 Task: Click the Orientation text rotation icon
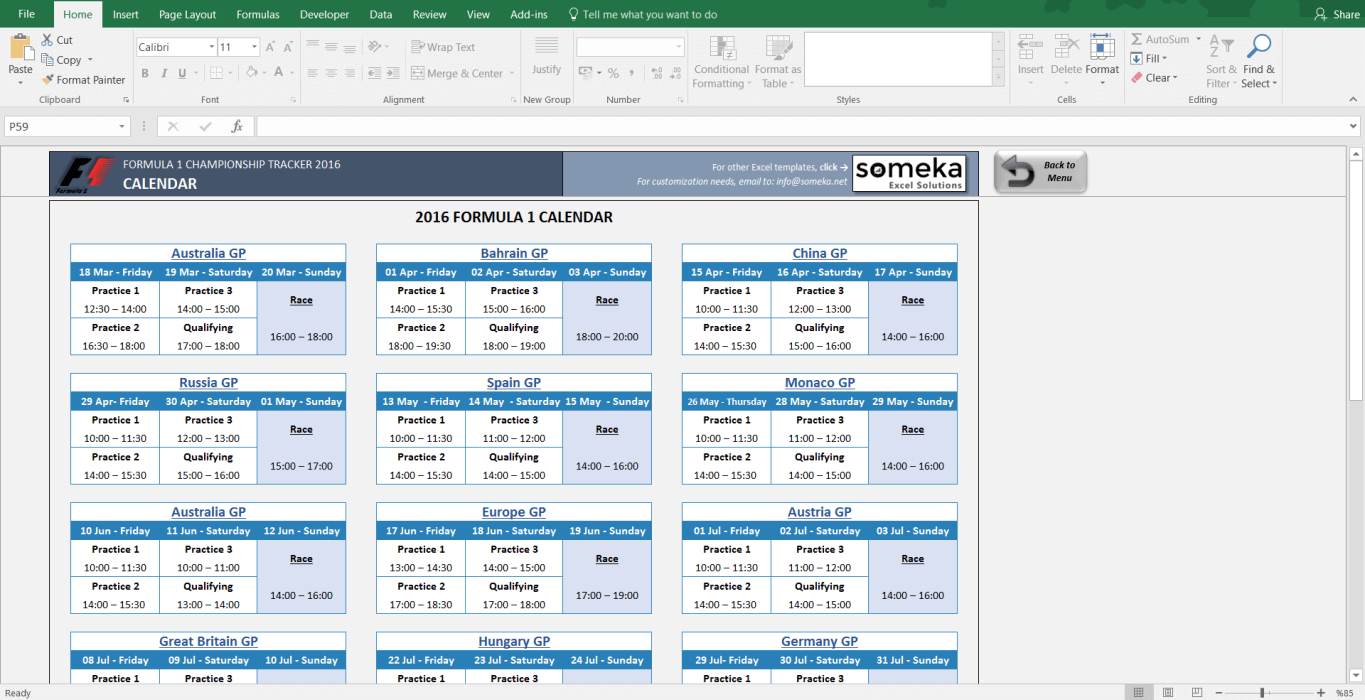(x=375, y=47)
